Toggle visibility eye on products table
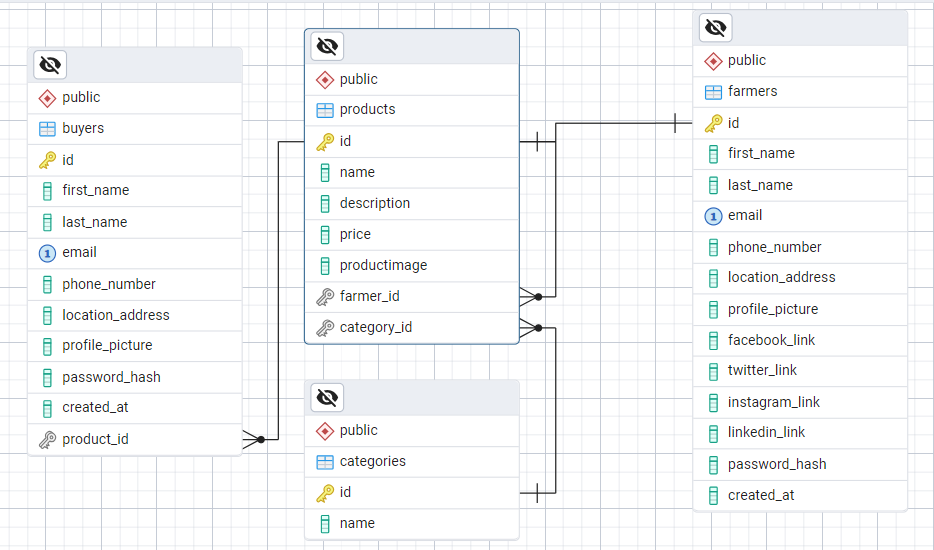The height and width of the screenshot is (550, 934). coord(327,46)
